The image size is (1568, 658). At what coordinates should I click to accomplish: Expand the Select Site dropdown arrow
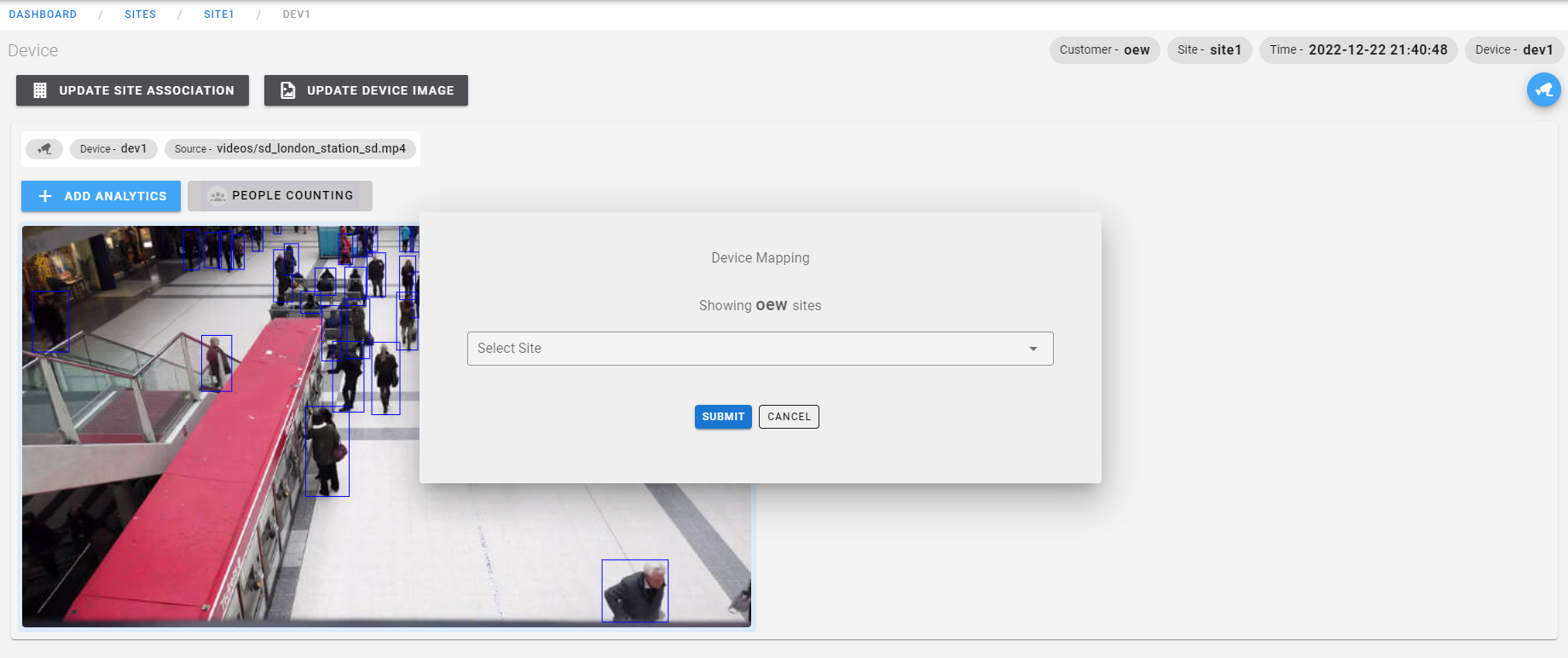pyautogui.click(x=1033, y=349)
